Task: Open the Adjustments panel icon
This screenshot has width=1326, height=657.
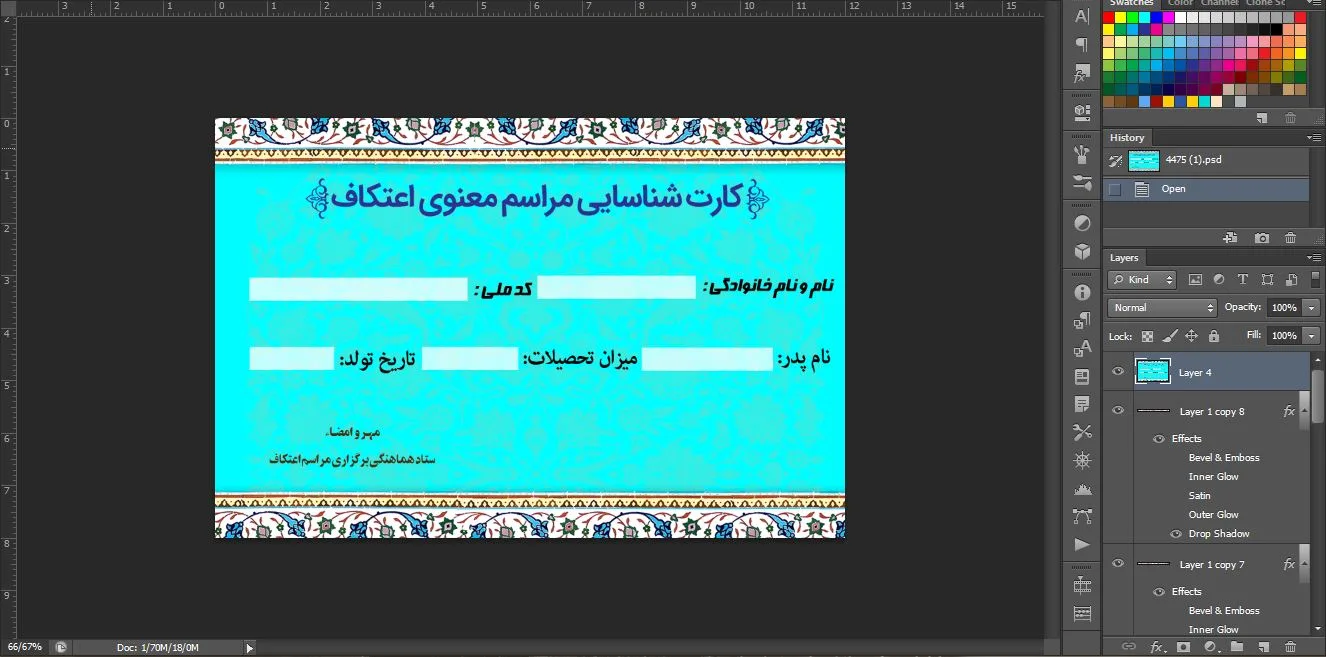Action: click(x=1081, y=222)
